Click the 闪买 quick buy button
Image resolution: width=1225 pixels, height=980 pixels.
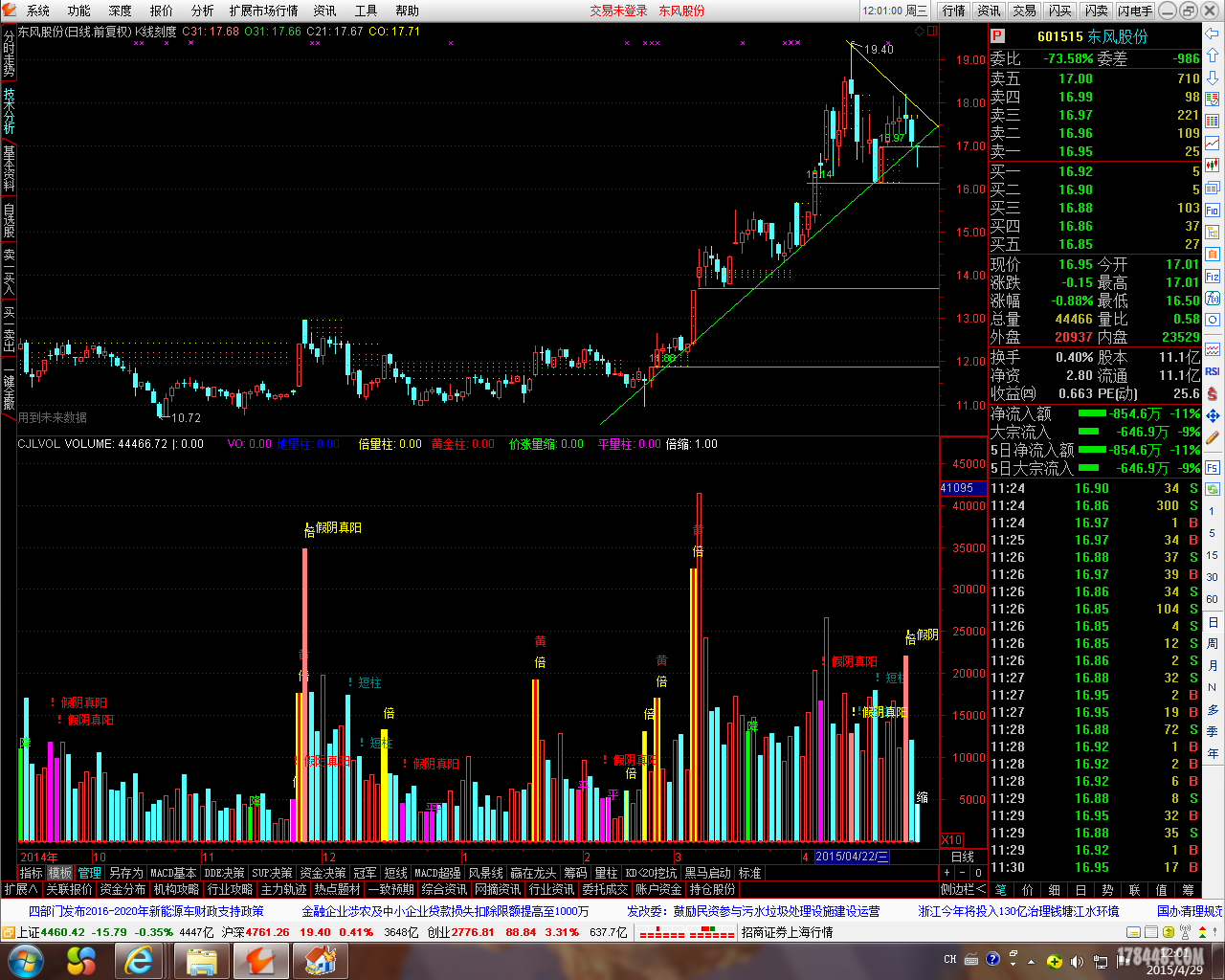click(1059, 11)
